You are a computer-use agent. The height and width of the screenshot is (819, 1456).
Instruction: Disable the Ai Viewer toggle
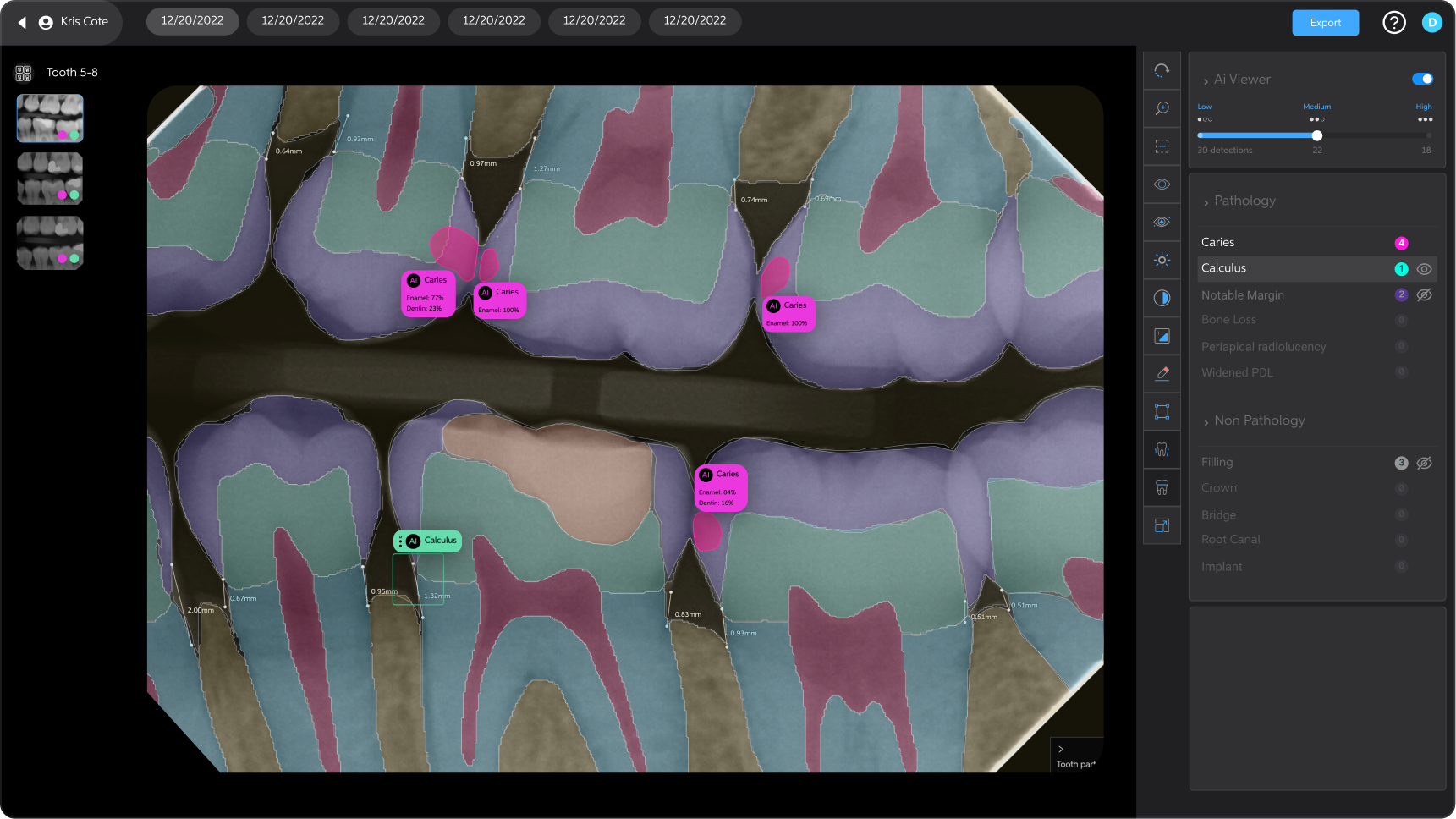pyautogui.click(x=1423, y=78)
